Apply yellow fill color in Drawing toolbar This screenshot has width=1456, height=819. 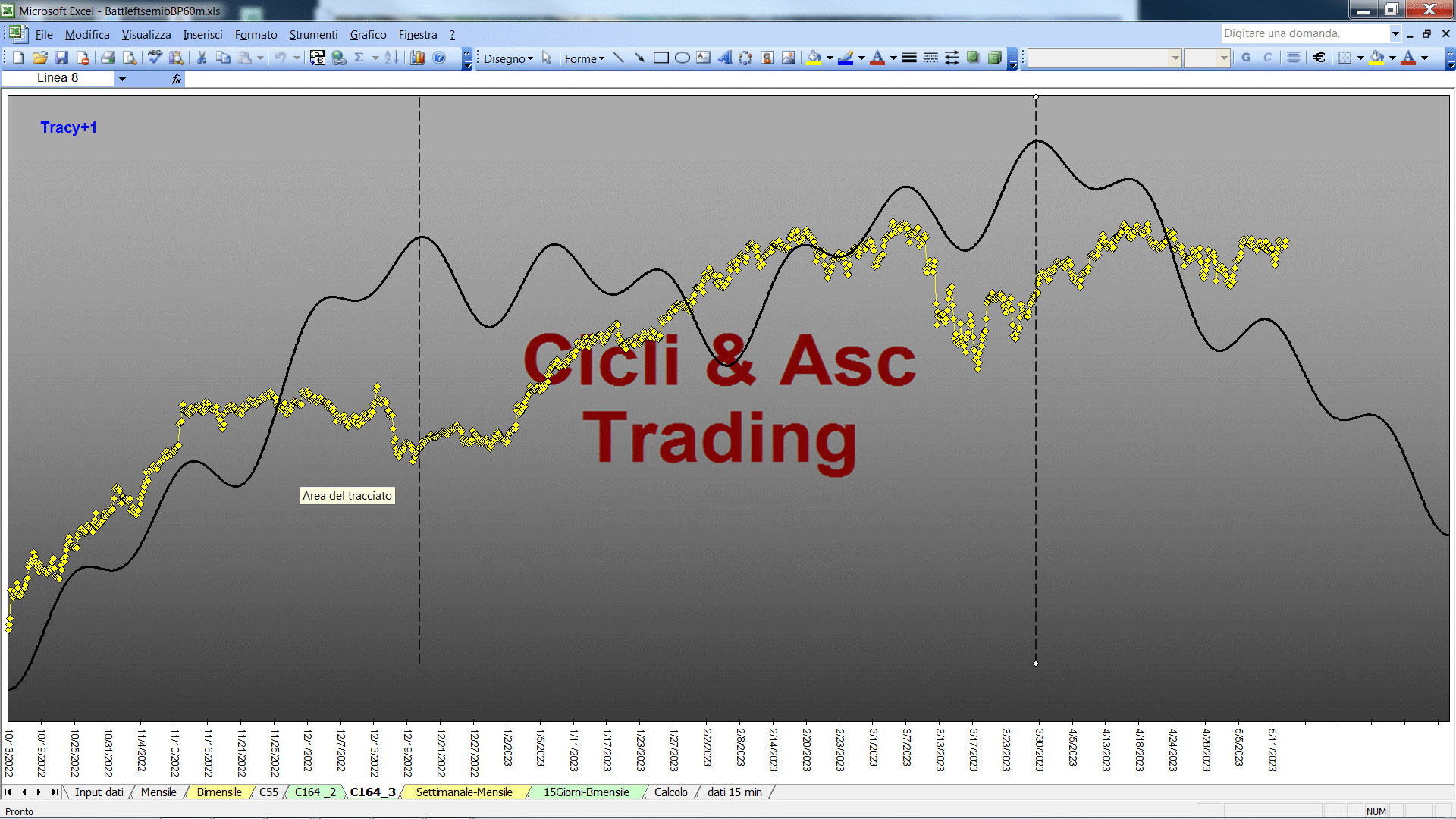click(814, 58)
